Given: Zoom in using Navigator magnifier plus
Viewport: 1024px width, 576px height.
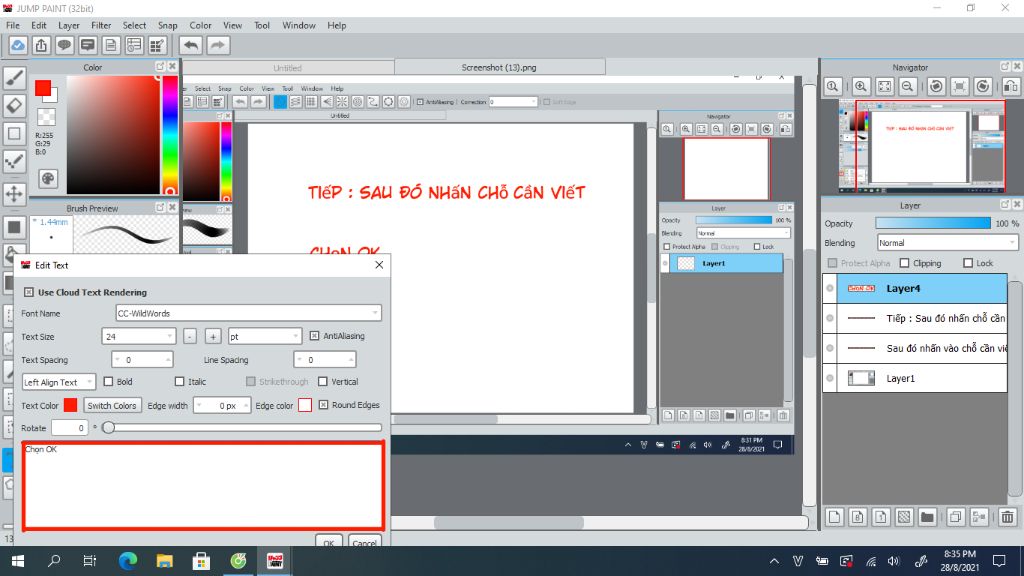Looking at the screenshot, I should 861,86.
